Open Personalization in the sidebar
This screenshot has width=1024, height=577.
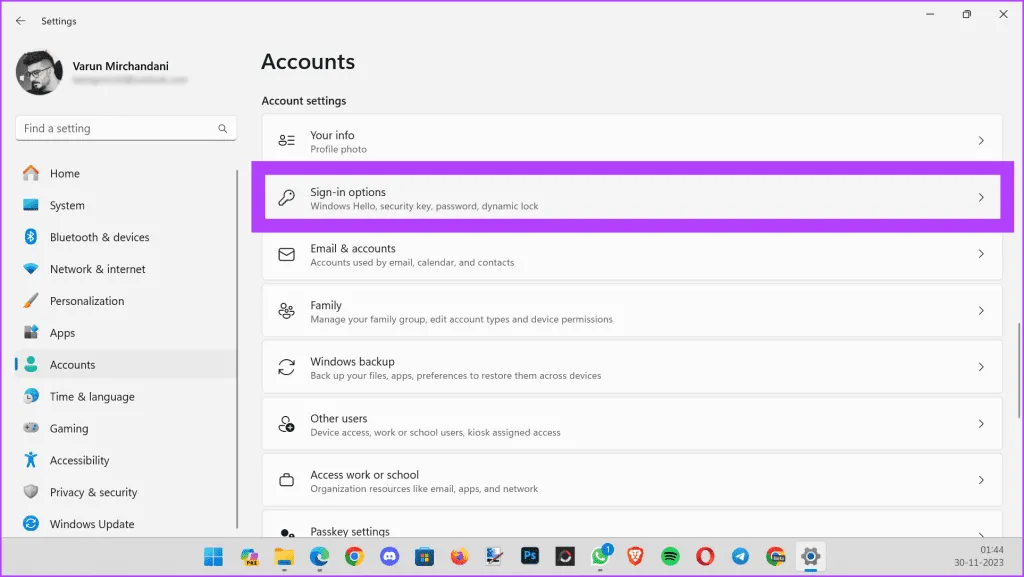(87, 301)
